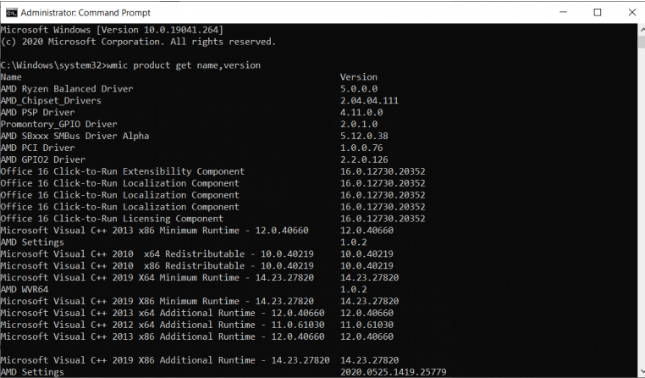
Task: Close the Administrator Command Prompt window
Action: (x=632, y=12)
